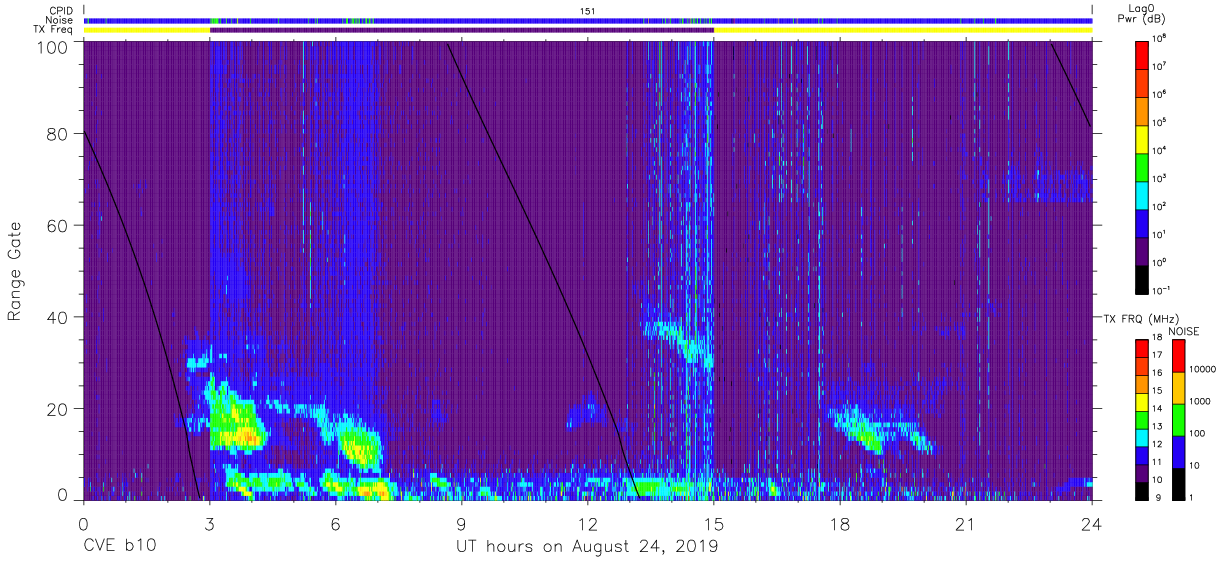Click the '1000' label on the NOISE legend

click(x=1200, y=400)
